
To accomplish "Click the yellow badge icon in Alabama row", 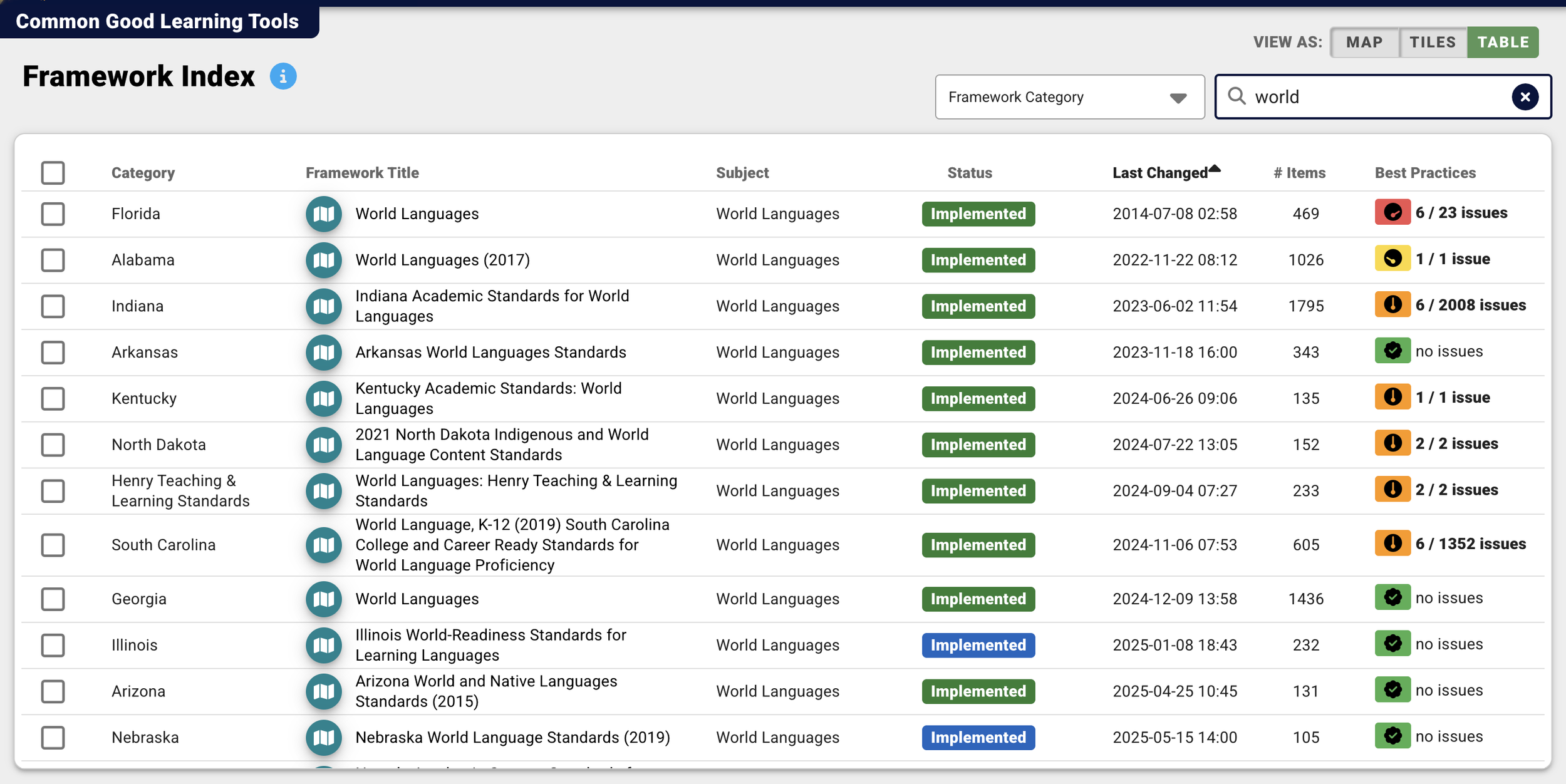I will (1392, 258).
